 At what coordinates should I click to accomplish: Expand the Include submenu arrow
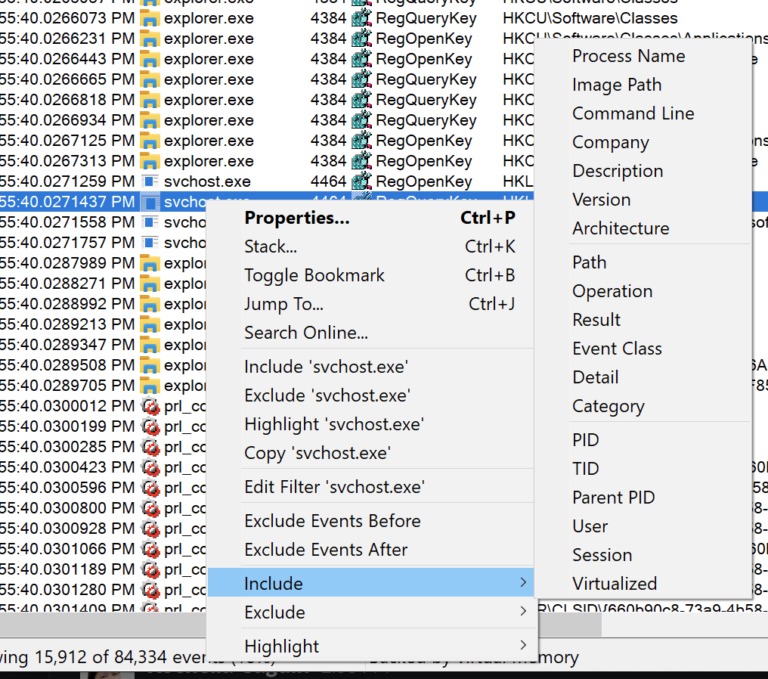(523, 583)
